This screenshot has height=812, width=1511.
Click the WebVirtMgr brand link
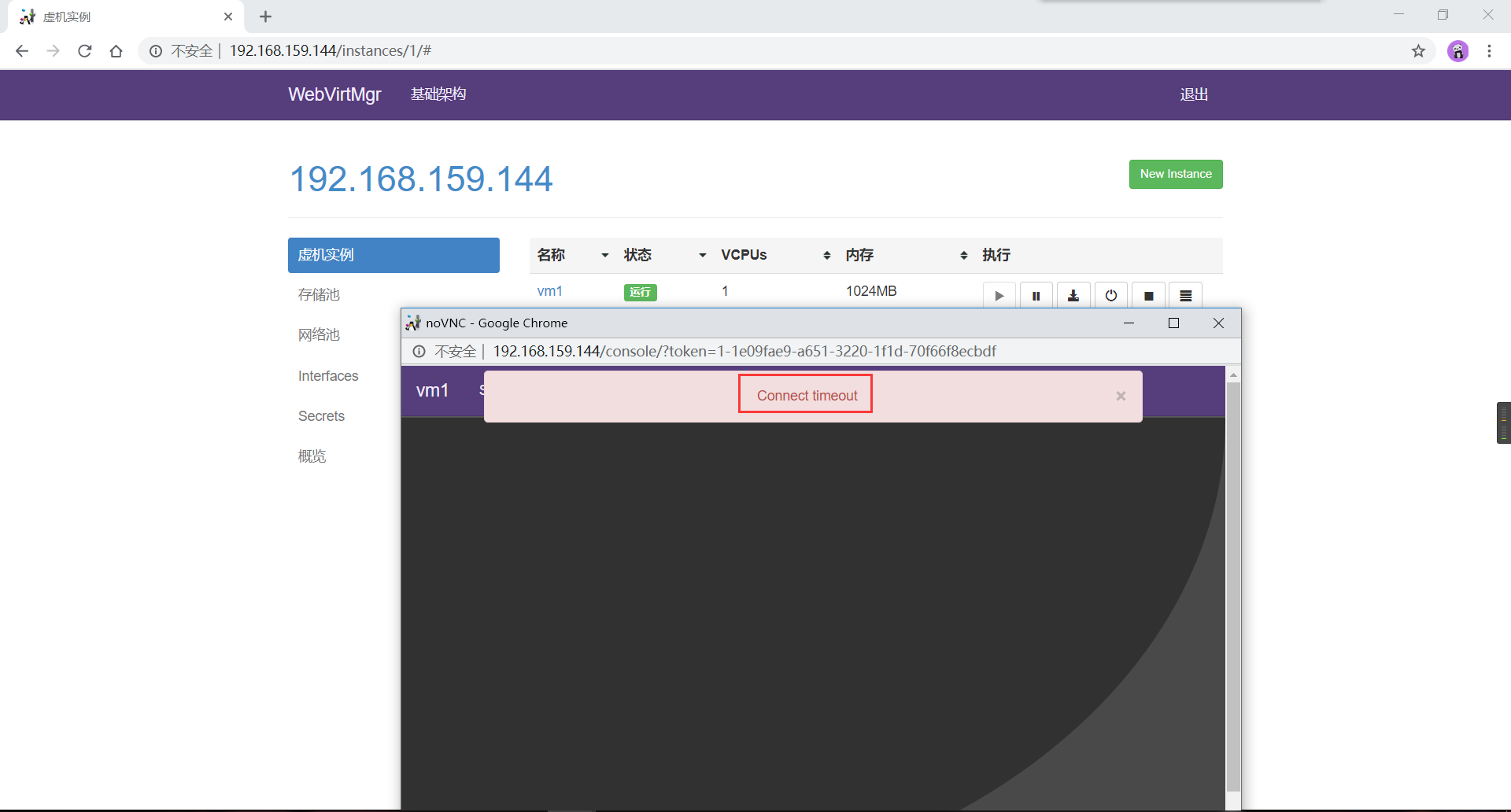point(334,94)
